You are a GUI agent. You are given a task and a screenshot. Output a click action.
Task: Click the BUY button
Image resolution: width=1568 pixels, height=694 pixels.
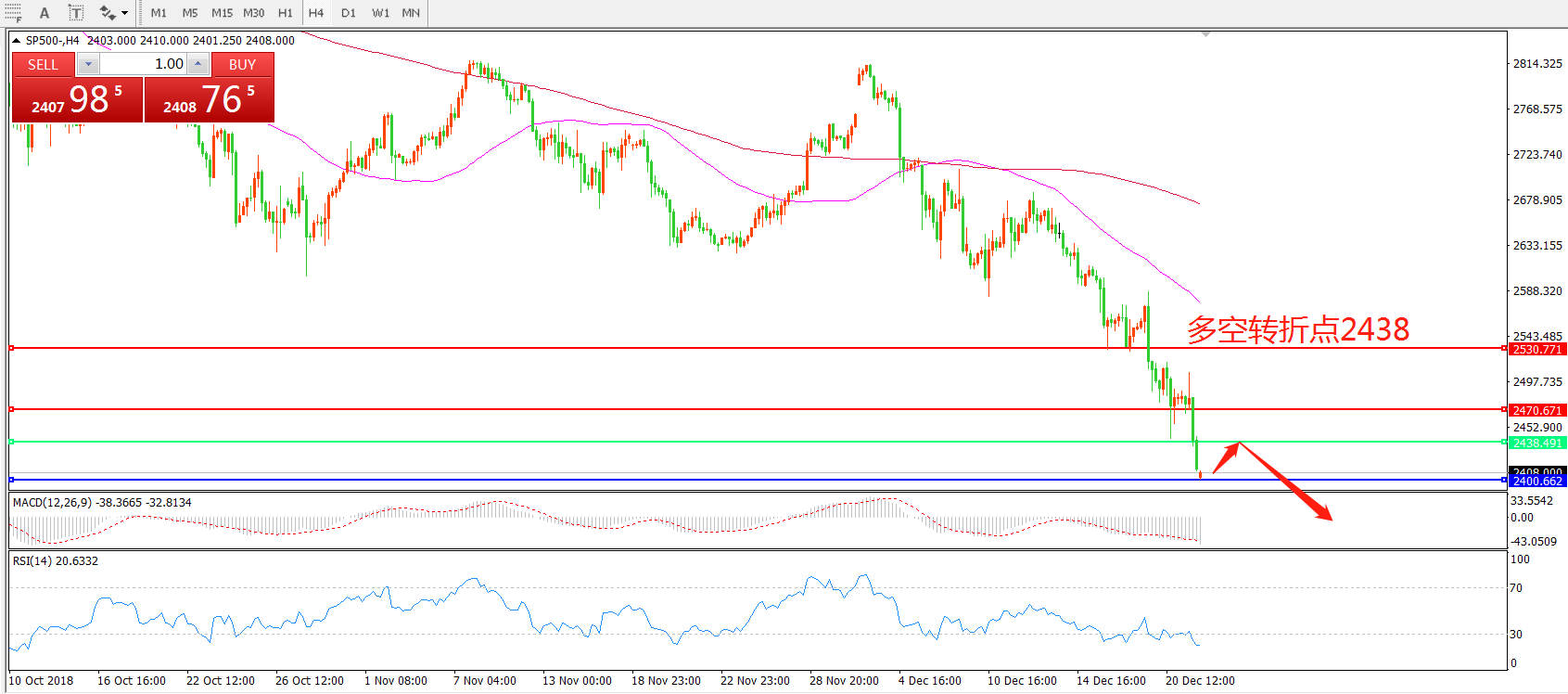[x=242, y=64]
